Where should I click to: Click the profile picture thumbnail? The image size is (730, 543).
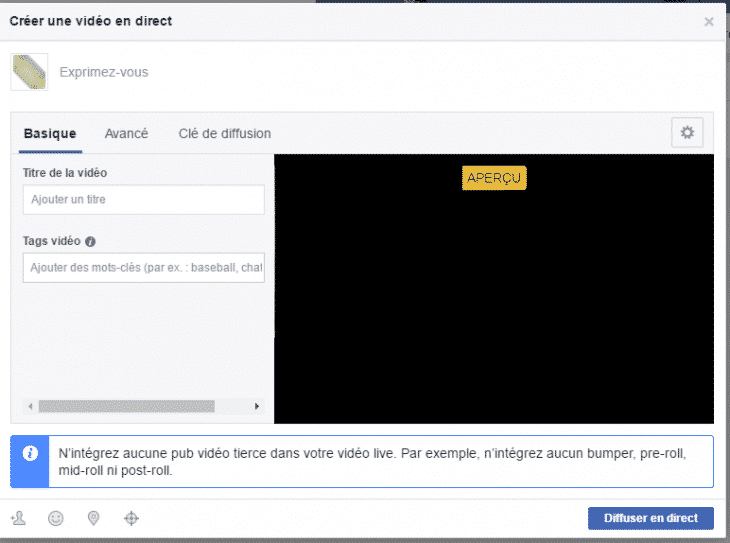[x=29, y=72]
